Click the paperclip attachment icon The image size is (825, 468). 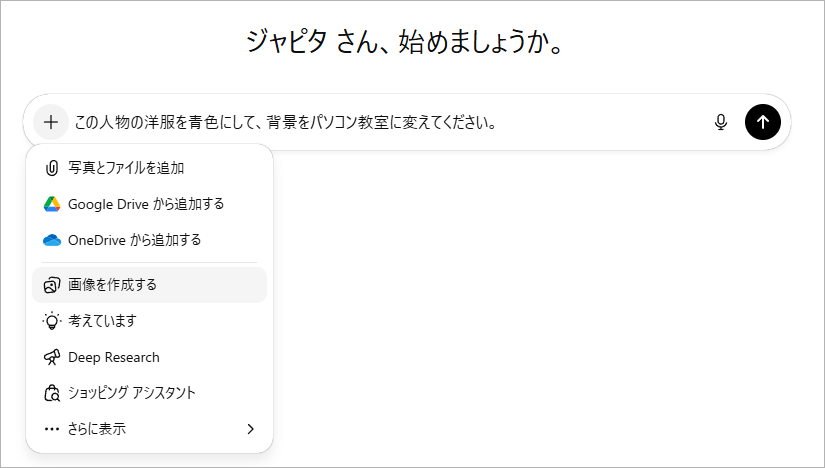pos(52,168)
